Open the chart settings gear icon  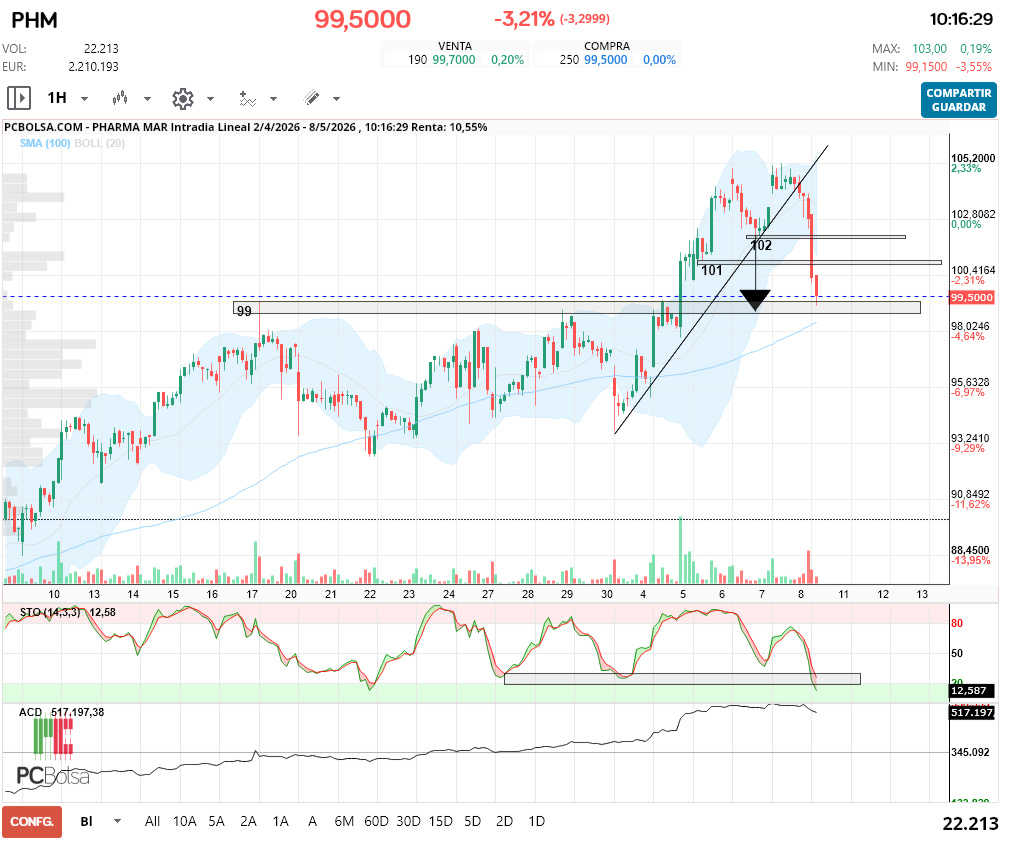pos(183,98)
